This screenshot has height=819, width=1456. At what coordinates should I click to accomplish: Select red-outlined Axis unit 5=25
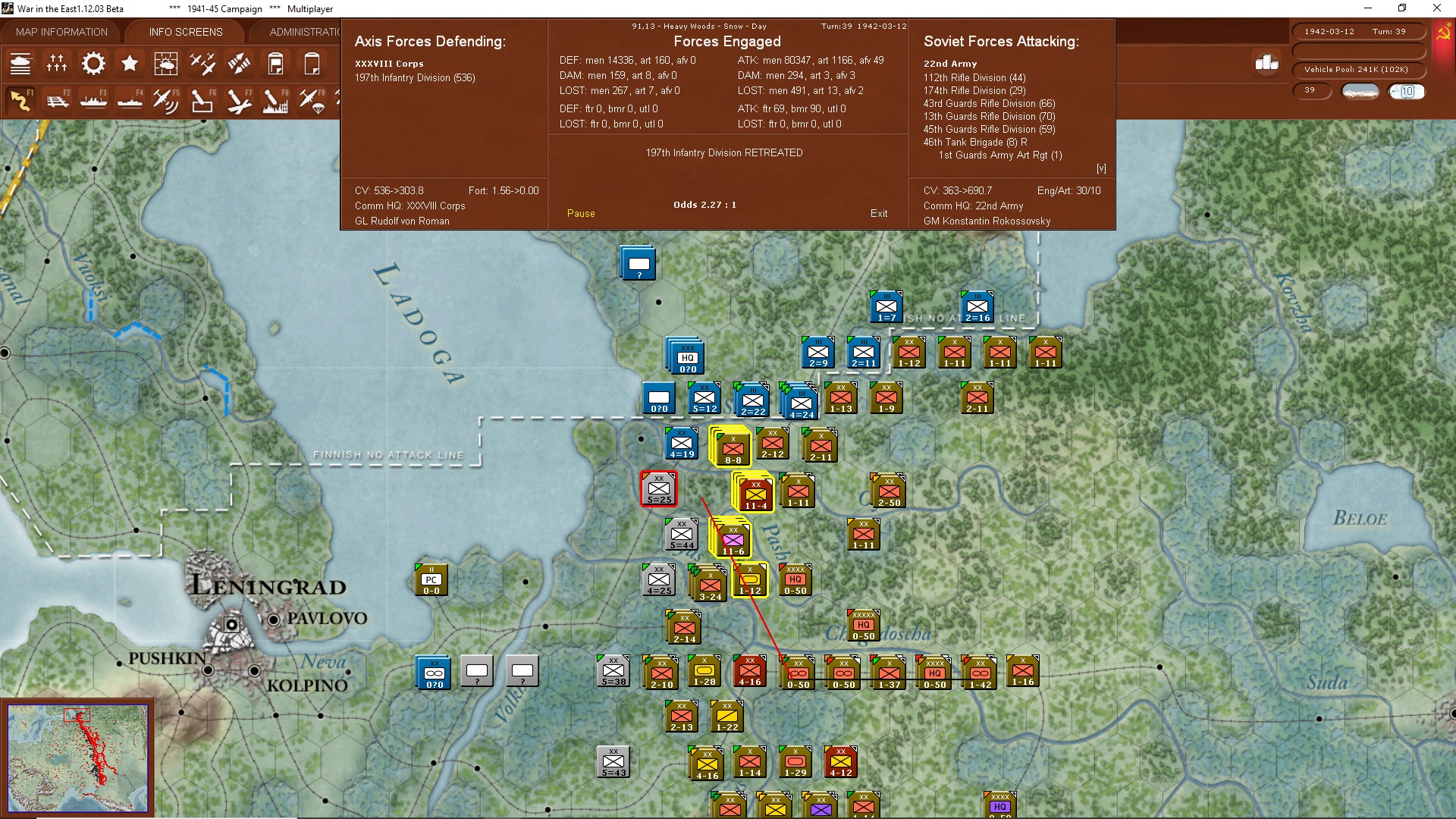[659, 489]
